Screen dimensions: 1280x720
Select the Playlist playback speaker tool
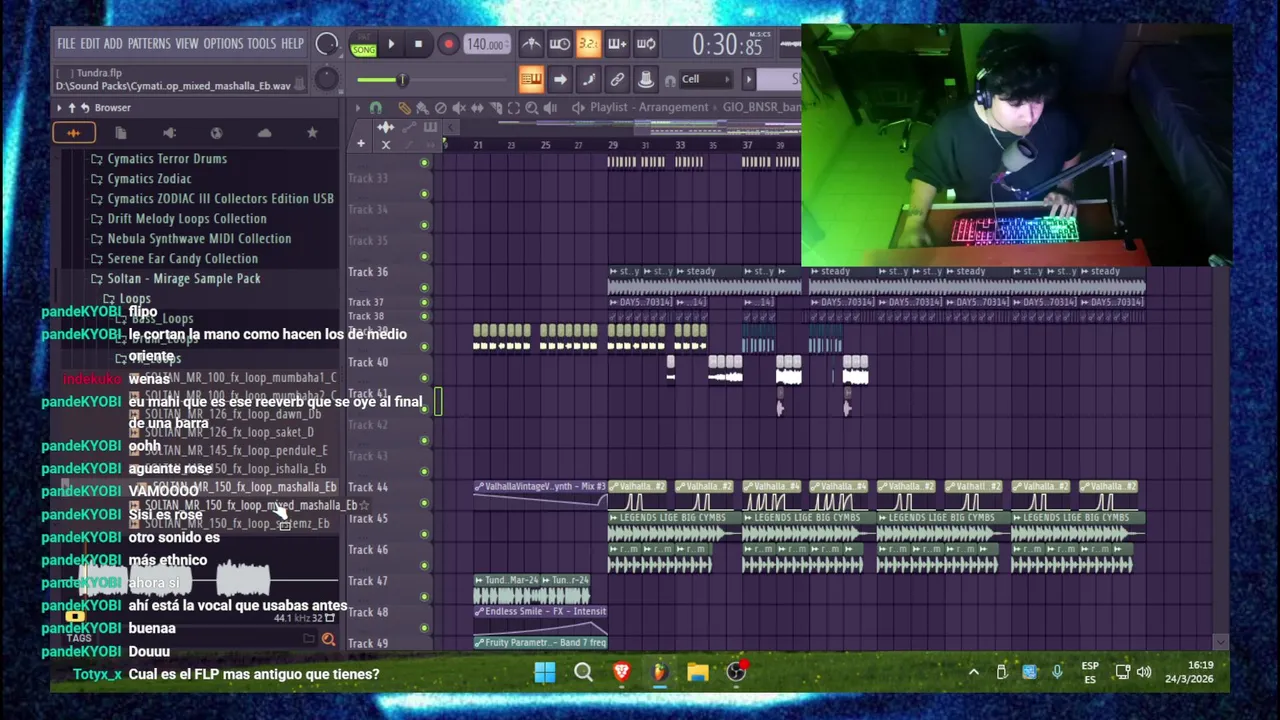tap(549, 107)
